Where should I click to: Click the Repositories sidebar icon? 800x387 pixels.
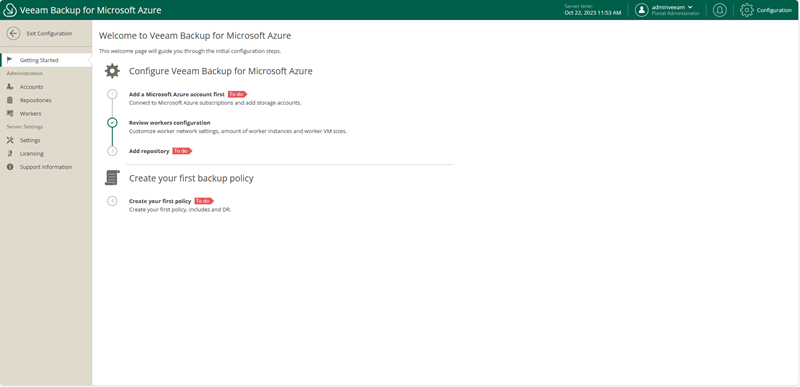pyautogui.click(x=10, y=100)
